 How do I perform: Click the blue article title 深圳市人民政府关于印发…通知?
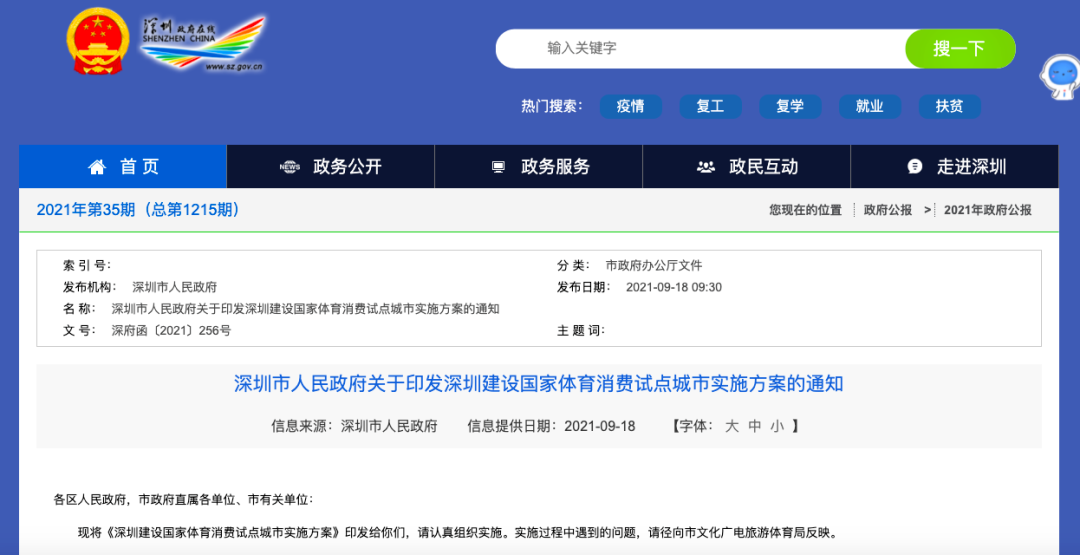539,384
